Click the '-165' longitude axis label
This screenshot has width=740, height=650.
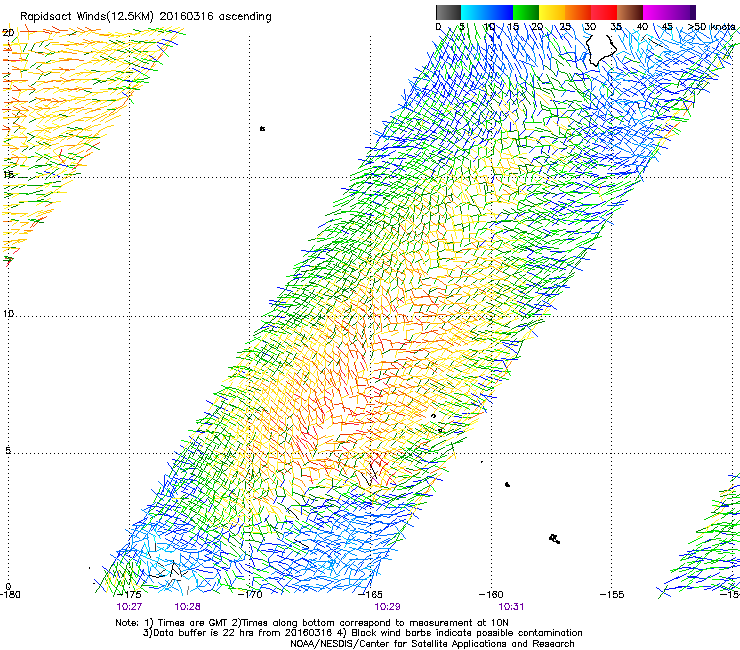370,594
